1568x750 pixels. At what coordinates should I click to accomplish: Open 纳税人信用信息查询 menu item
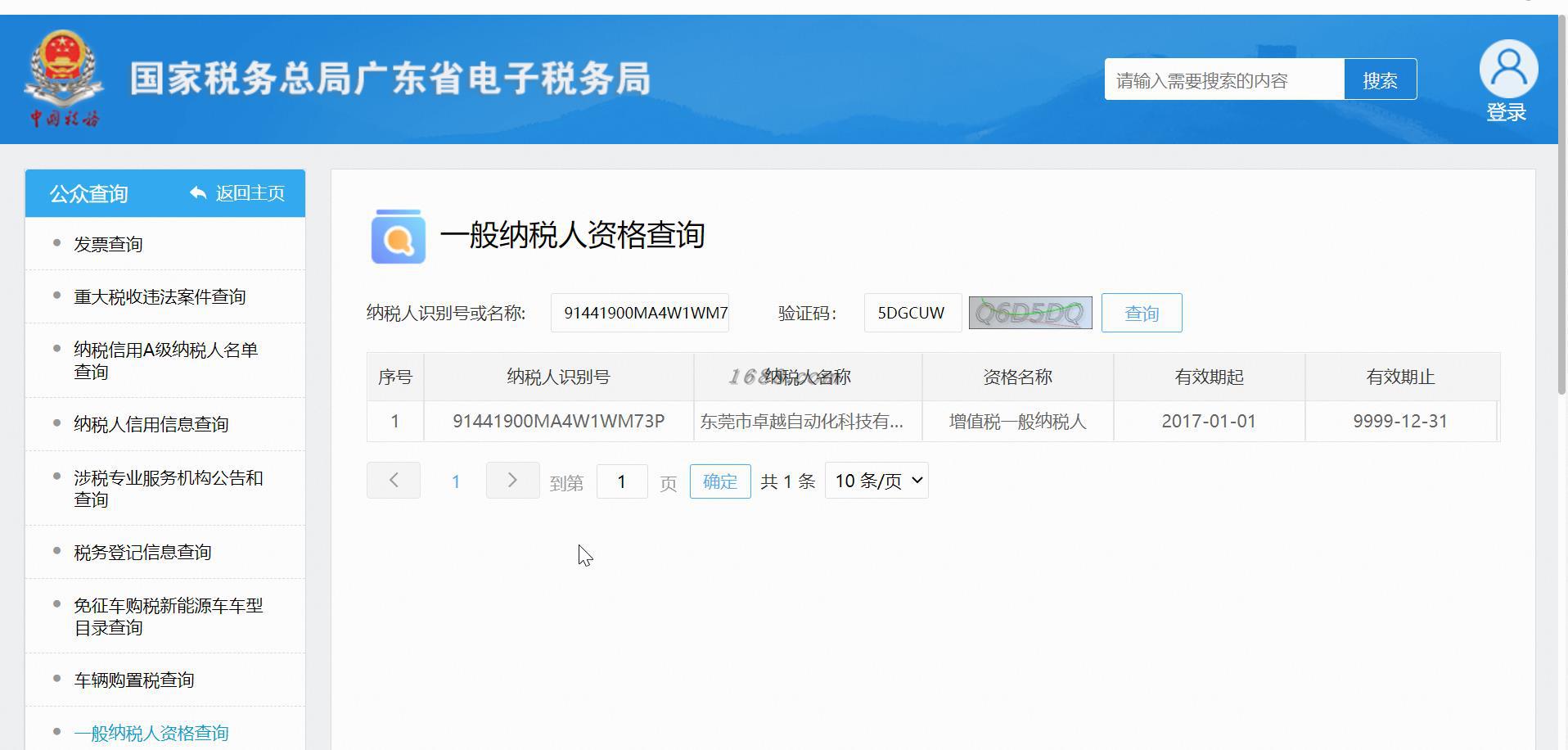pos(151,424)
